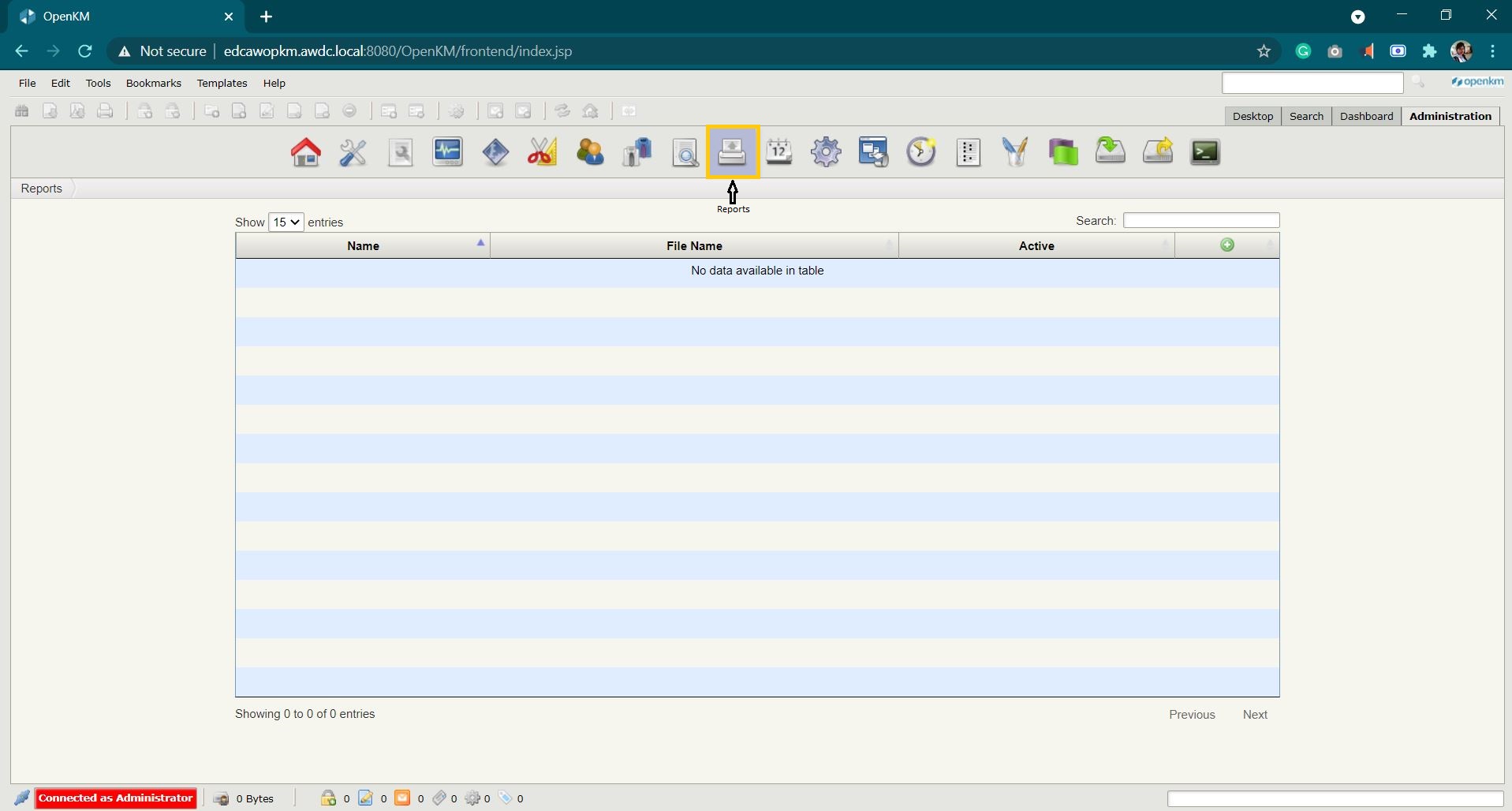1512x811 pixels.
Task: Click the blue diamond icon
Action: tap(495, 151)
